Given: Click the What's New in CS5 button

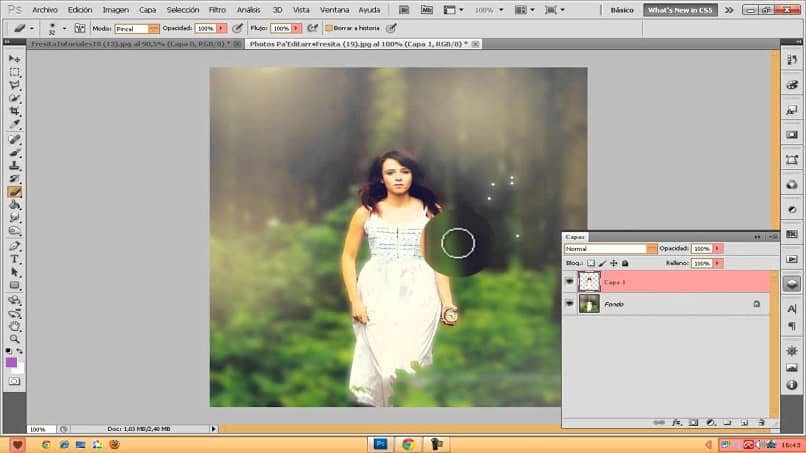Looking at the screenshot, I should (681, 10).
